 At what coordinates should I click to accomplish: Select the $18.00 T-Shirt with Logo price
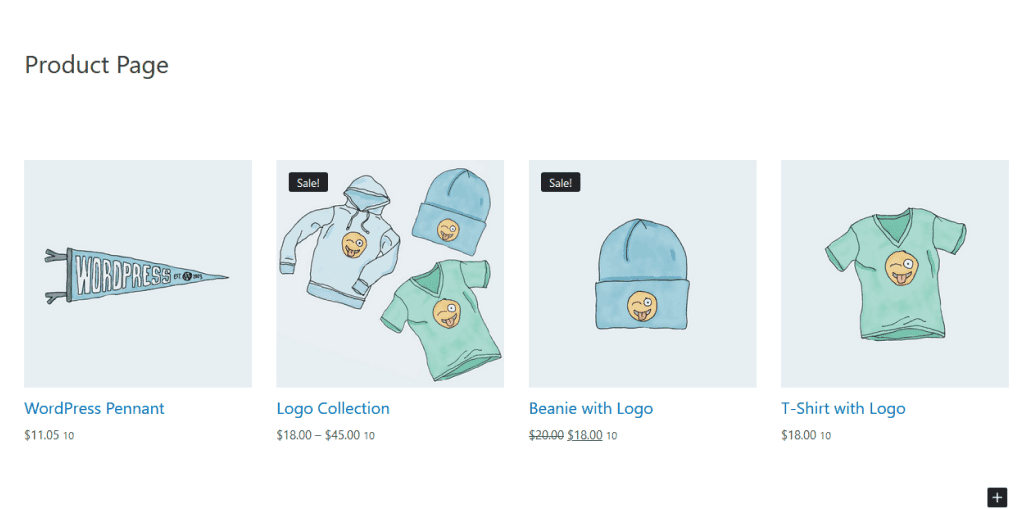click(799, 435)
